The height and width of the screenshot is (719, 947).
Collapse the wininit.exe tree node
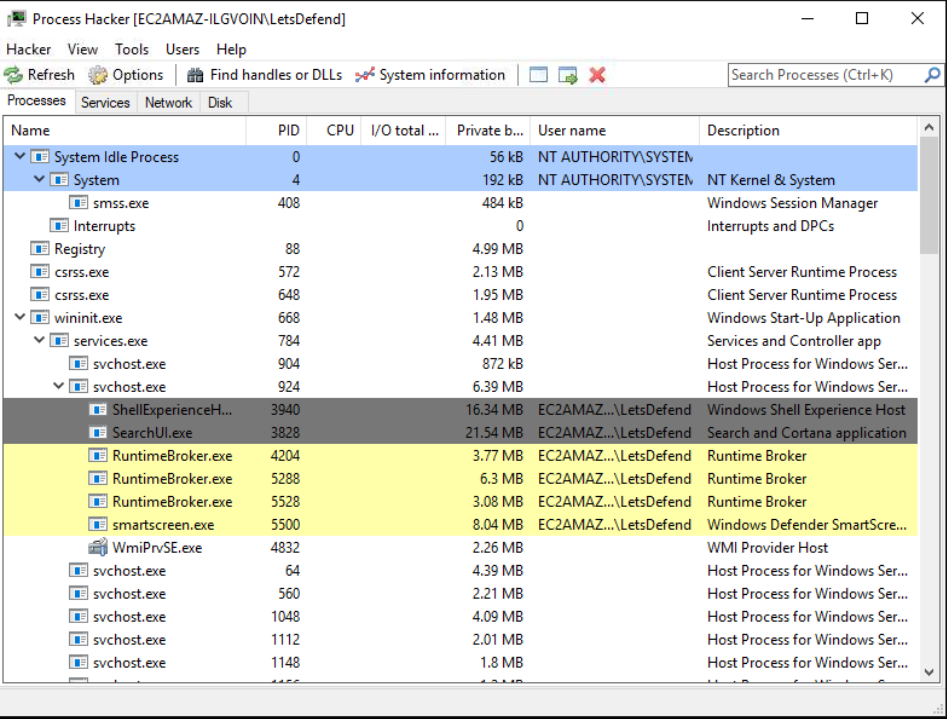(19, 317)
